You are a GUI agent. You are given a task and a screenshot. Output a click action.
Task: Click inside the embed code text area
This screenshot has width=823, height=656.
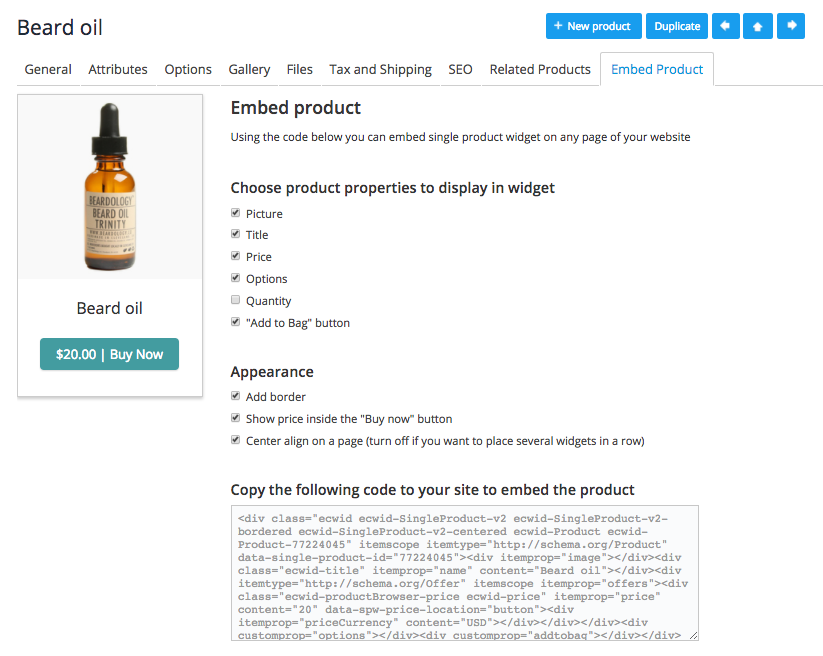coord(465,573)
